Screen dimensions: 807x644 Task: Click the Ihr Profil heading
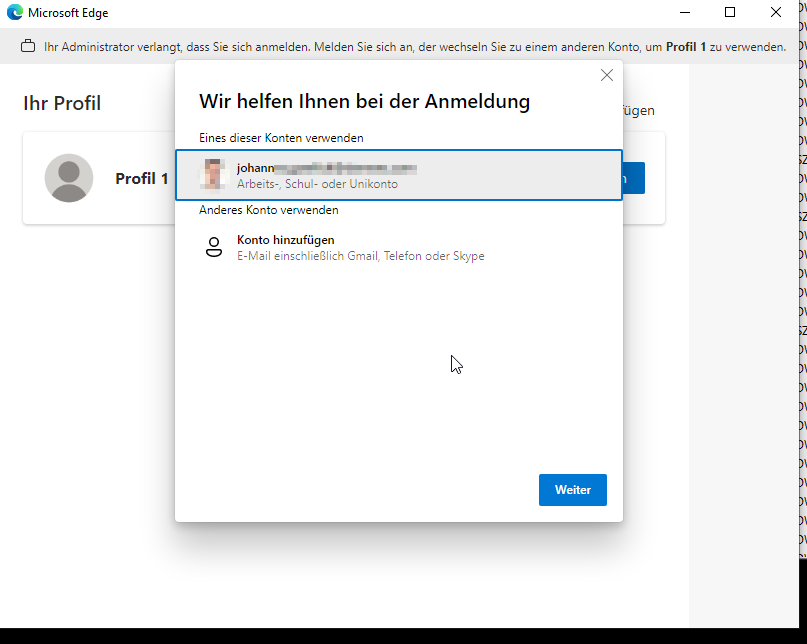tap(62, 103)
